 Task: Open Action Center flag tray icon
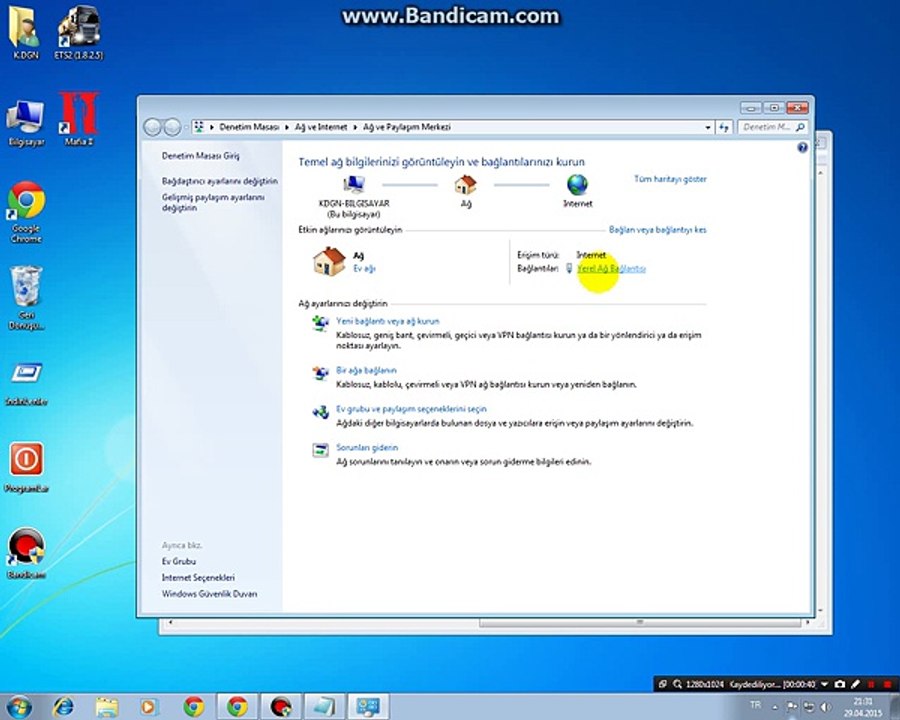tap(792, 707)
